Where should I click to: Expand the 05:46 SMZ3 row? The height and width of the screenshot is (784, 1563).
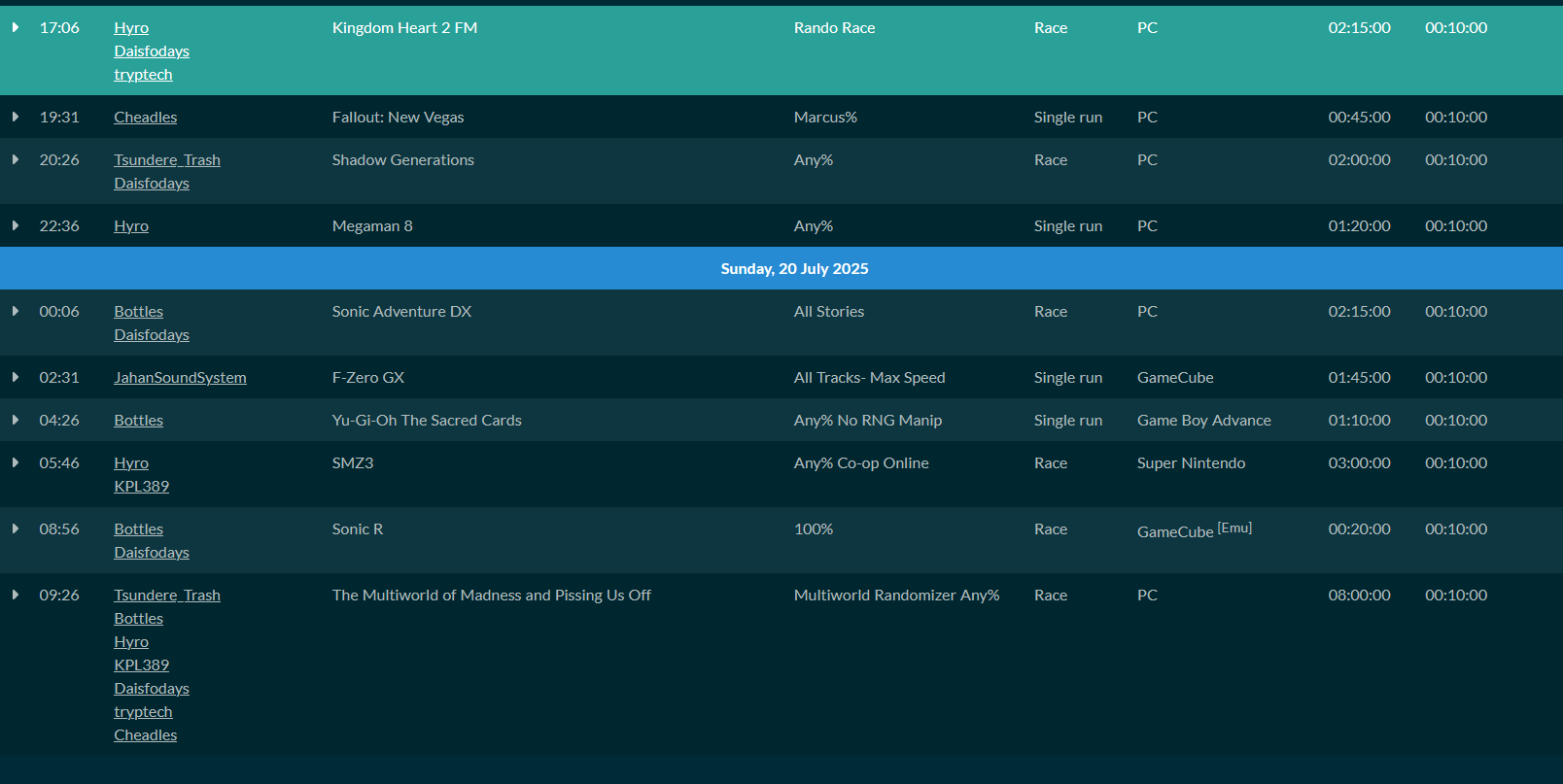16,462
